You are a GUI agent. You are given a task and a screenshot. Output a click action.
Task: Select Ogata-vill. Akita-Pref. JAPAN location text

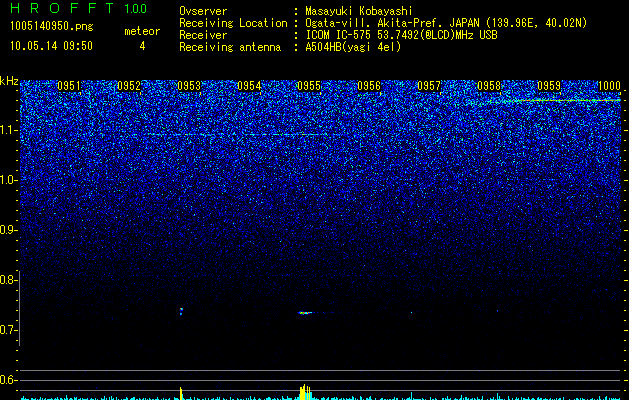point(446,23)
